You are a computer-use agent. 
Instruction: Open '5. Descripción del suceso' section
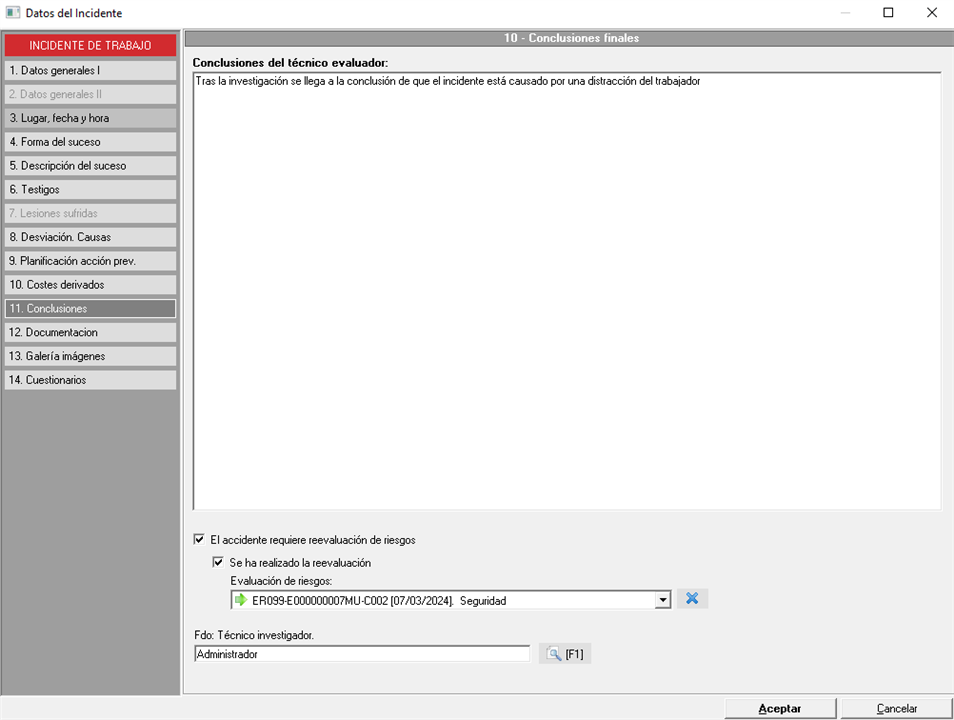[x=90, y=166]
